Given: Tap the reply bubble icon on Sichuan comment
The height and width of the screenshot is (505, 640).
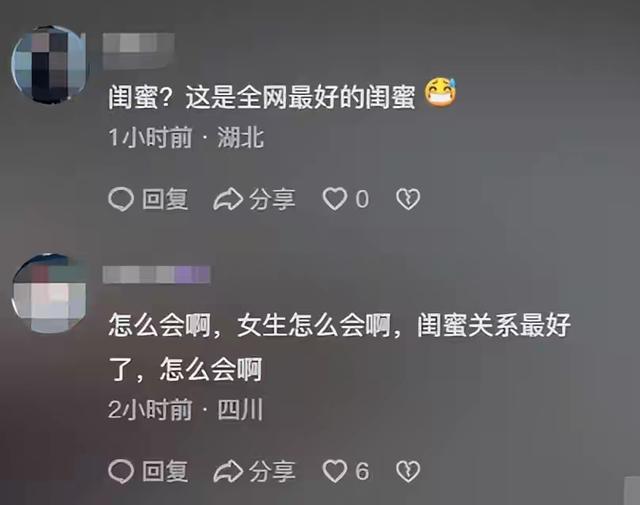Looking at the screenshot, I should [x=121, y=471].
